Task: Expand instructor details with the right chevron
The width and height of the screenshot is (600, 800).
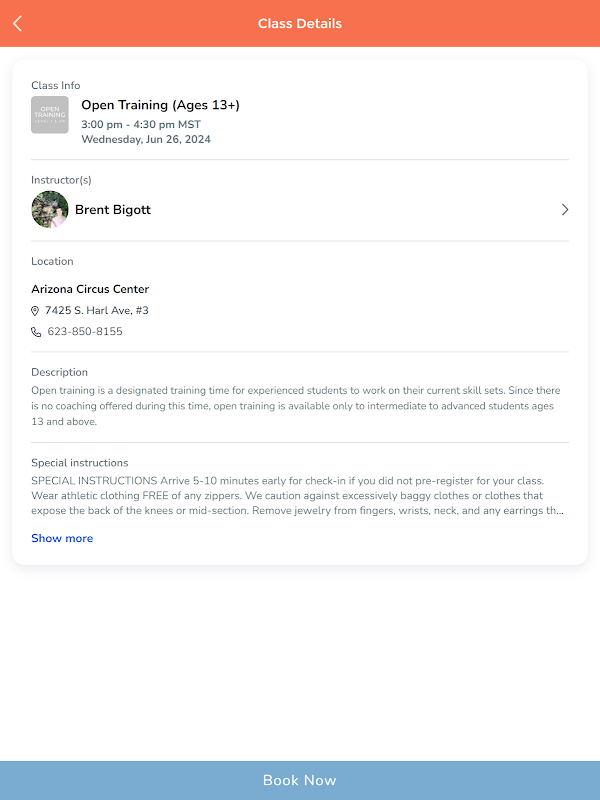Action: coord(564,210)
